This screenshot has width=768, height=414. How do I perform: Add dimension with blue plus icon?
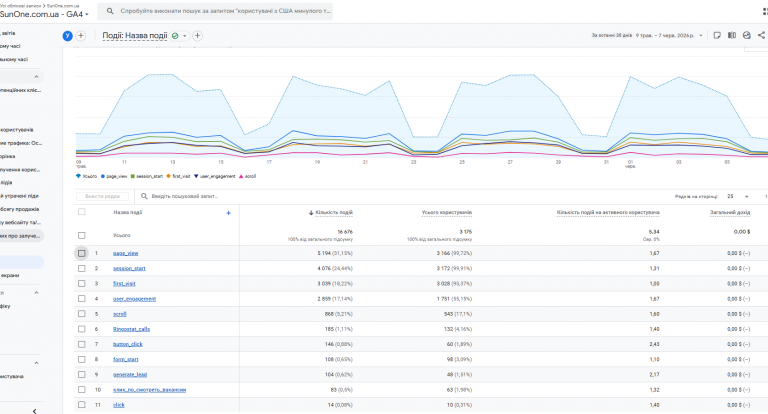[228, 213]
